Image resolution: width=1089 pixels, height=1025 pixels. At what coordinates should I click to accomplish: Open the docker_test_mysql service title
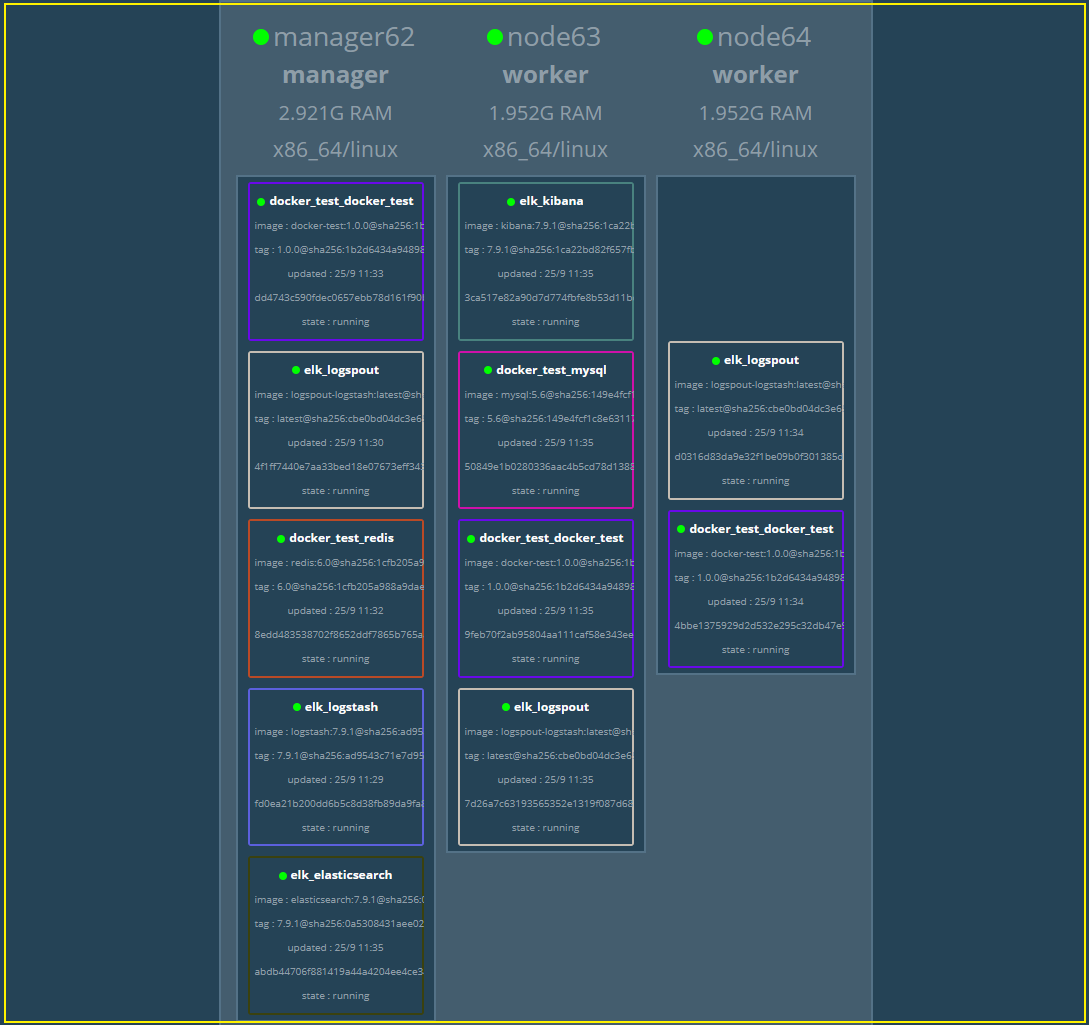click(551, 370)
